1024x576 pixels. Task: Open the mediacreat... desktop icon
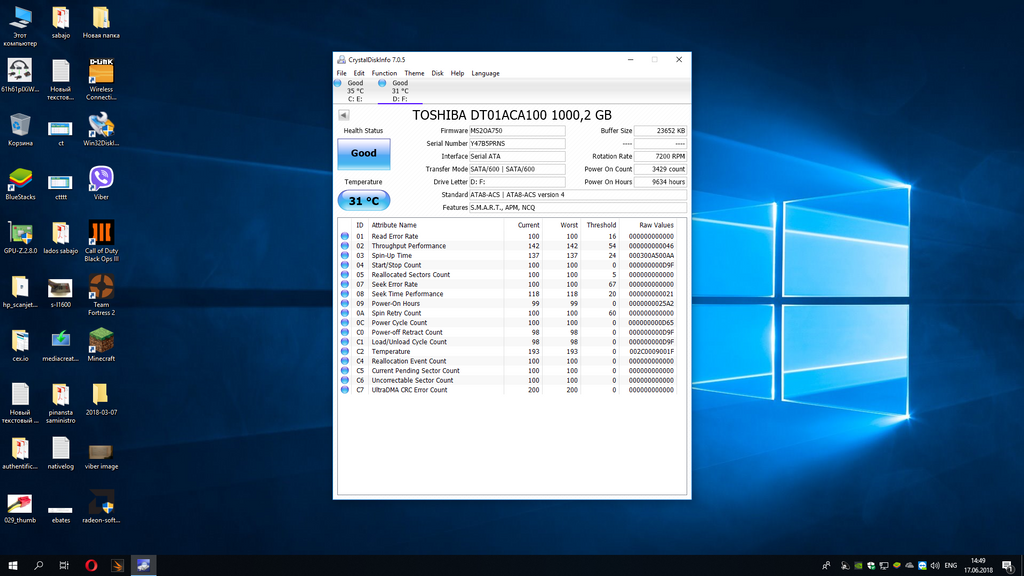(61, 345)
